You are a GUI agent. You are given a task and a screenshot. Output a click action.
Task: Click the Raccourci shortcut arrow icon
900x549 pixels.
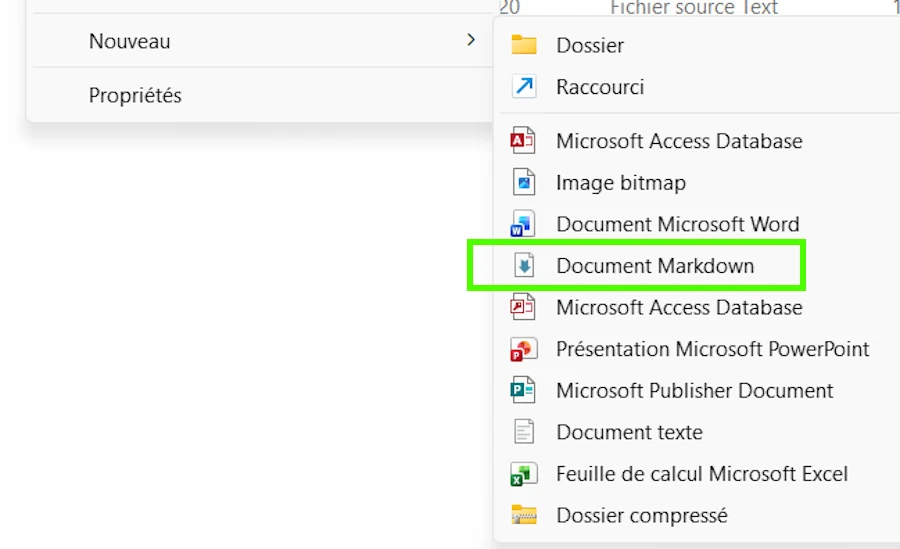point(523,87)
